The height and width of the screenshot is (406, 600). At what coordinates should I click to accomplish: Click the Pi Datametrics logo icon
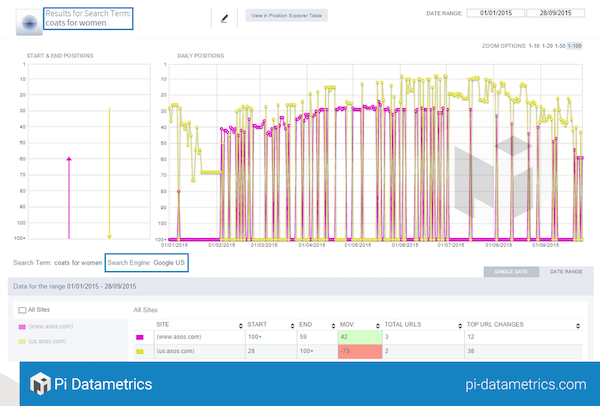tap(40, 383)
